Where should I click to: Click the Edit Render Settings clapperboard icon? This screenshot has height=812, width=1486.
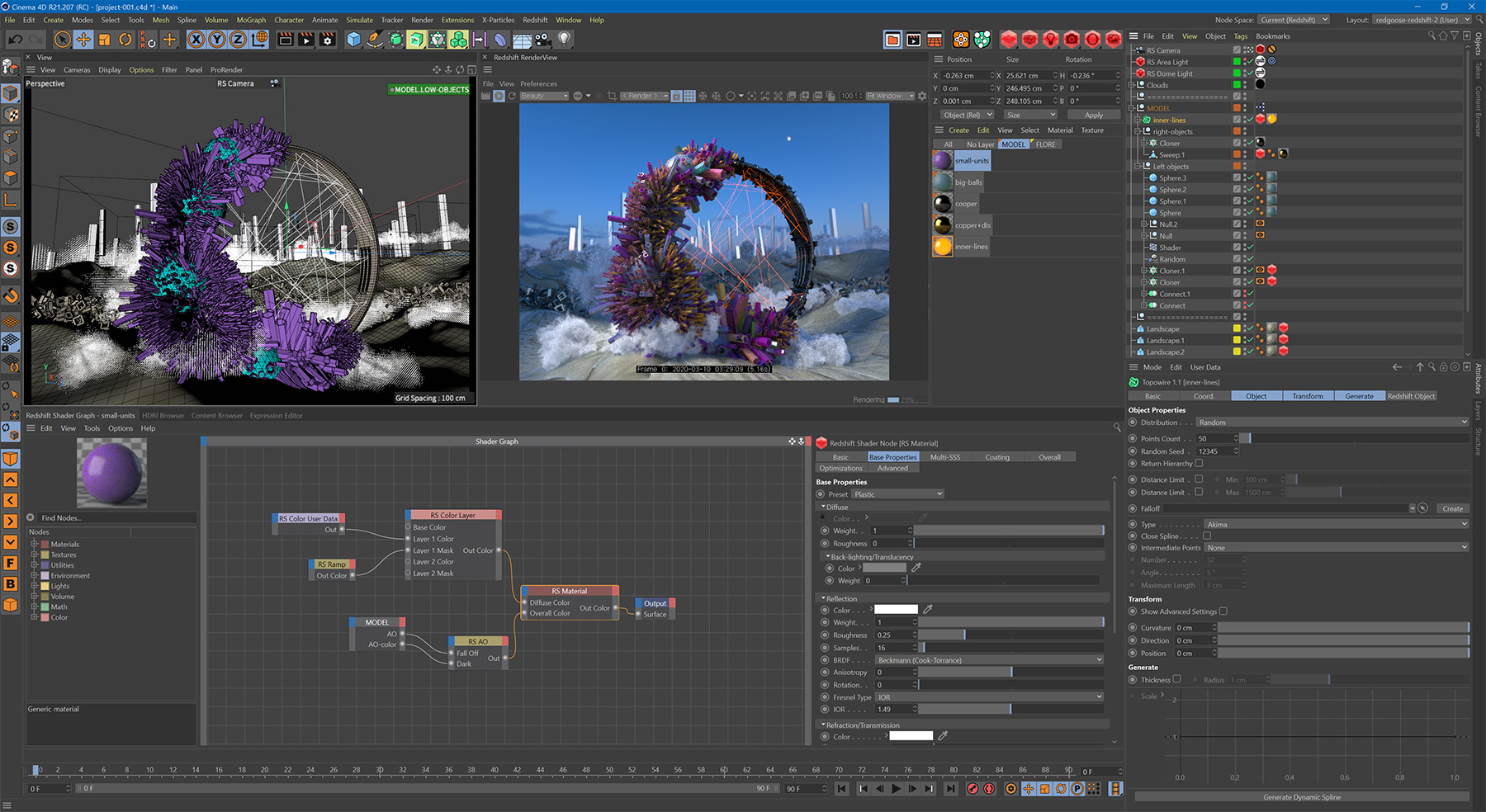pyautogui.click(x=327, y=39)
